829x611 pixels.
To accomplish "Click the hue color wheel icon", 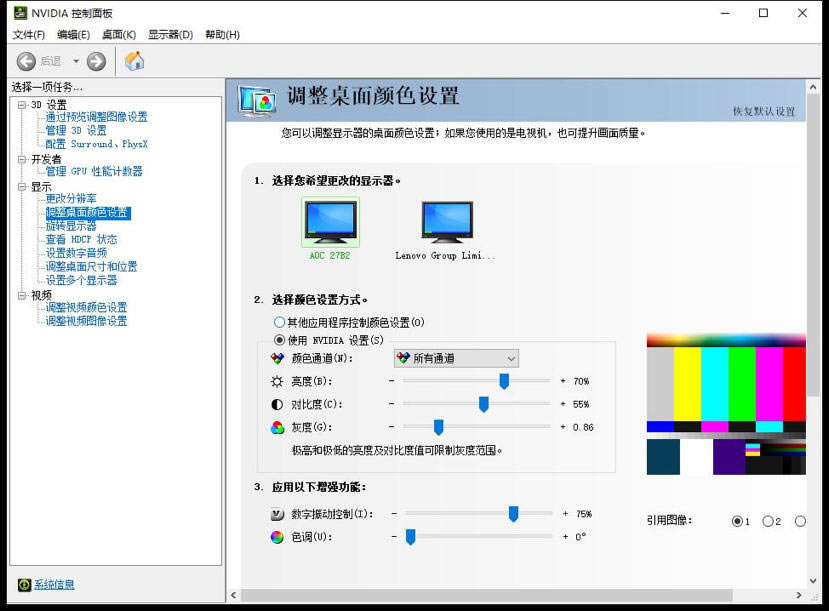I will 277,537.
